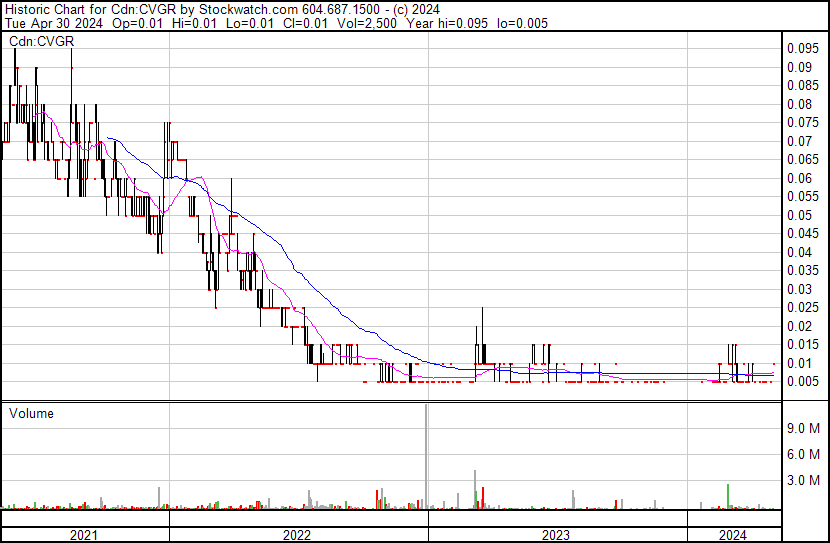The width and height of the screenshot is (830, 543).
Task: Select the Volume panel label
Action: click(31, 413)
